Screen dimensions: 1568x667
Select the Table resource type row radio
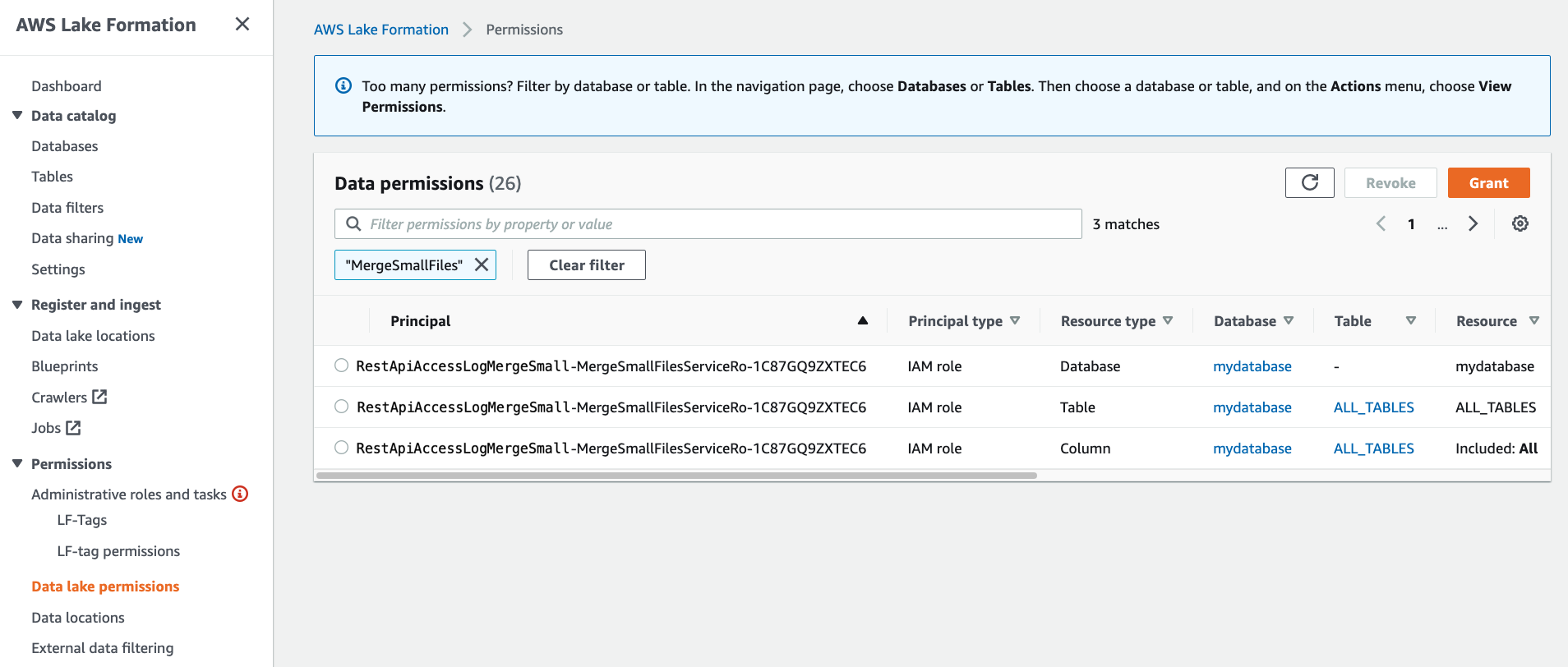click(x=342, y=407)
